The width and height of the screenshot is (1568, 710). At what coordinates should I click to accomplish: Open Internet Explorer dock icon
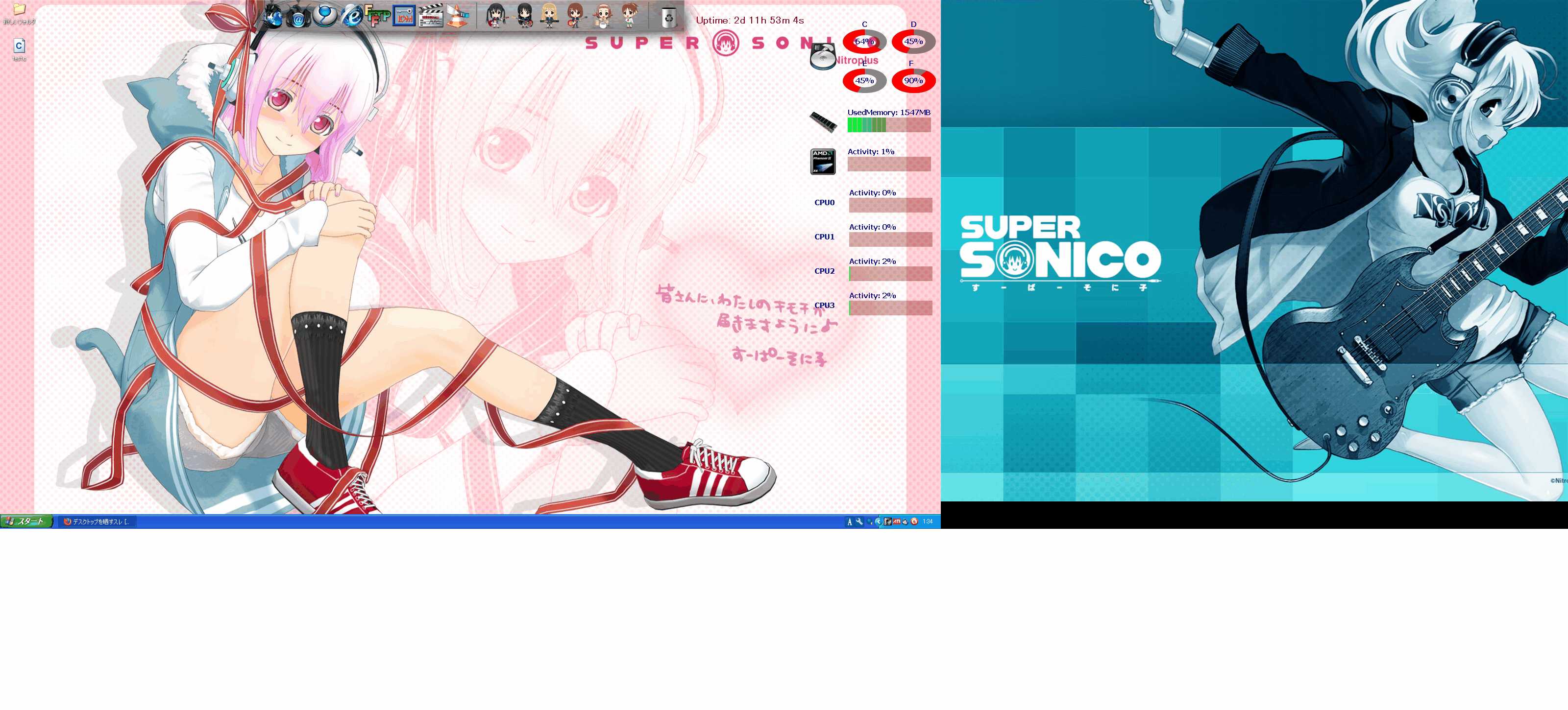click(x=352, y=16)
